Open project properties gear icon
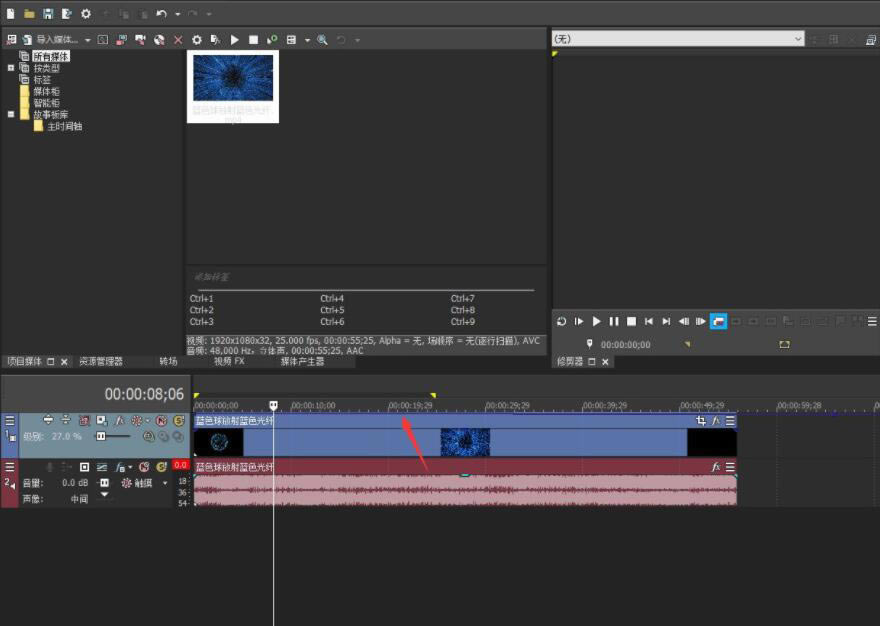Image resolution: width=880 pixels, height=626 pixels. click(x=87, y=12)
